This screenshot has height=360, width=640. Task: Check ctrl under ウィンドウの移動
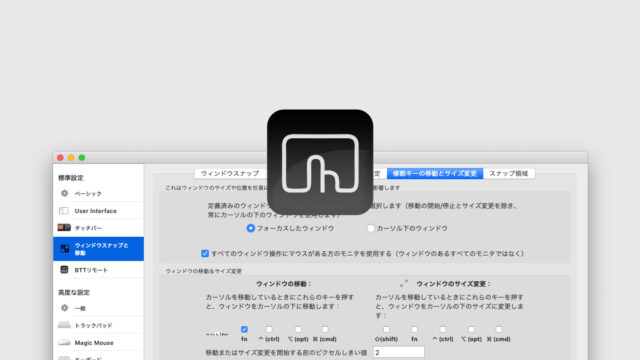pos(269,329)
